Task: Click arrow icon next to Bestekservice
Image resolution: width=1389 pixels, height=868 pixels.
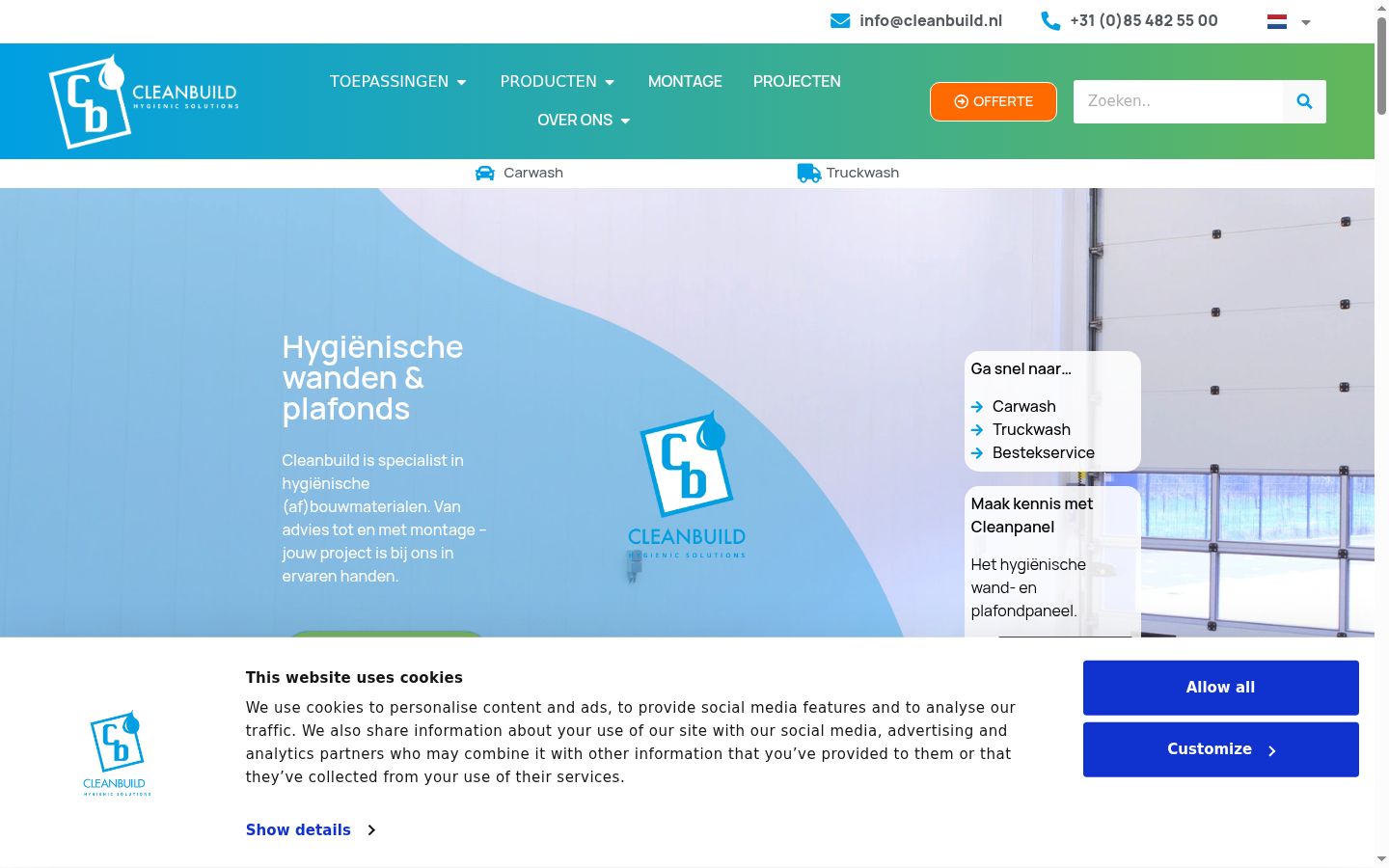Action: click(x=977, y=453)
